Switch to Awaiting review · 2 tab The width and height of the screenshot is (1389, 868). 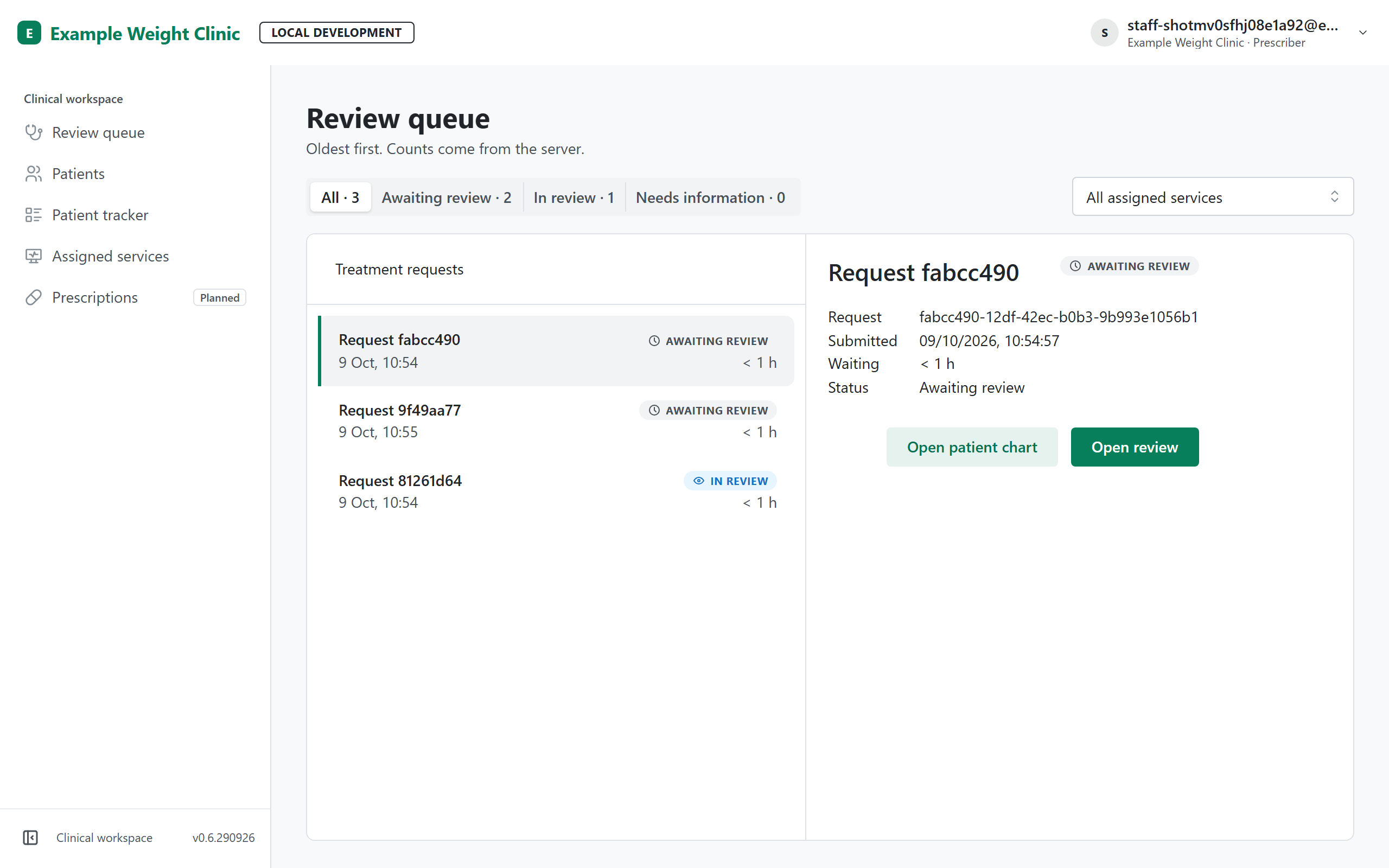(x=447, y=197)
